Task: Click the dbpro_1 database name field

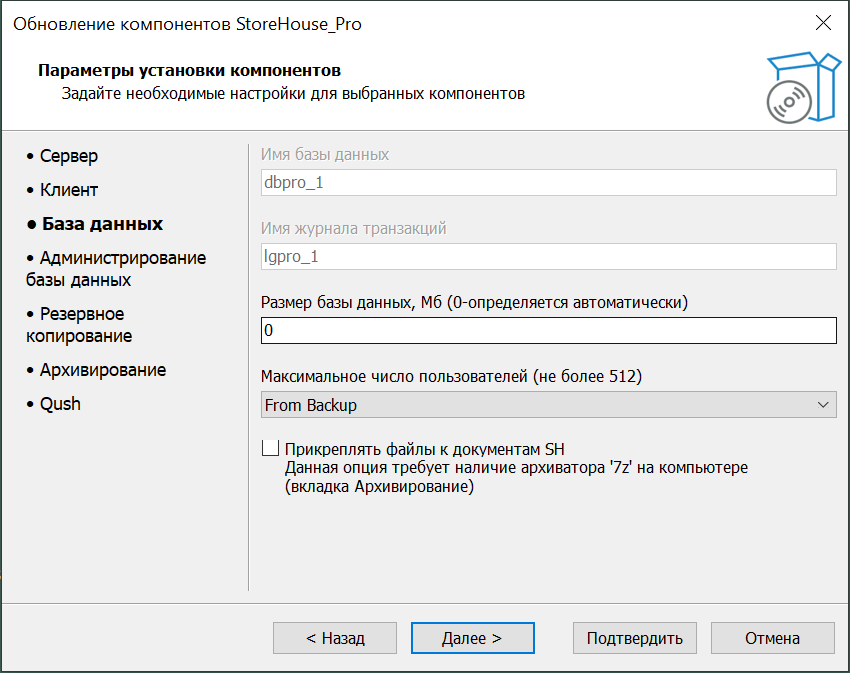Action: 547,183
